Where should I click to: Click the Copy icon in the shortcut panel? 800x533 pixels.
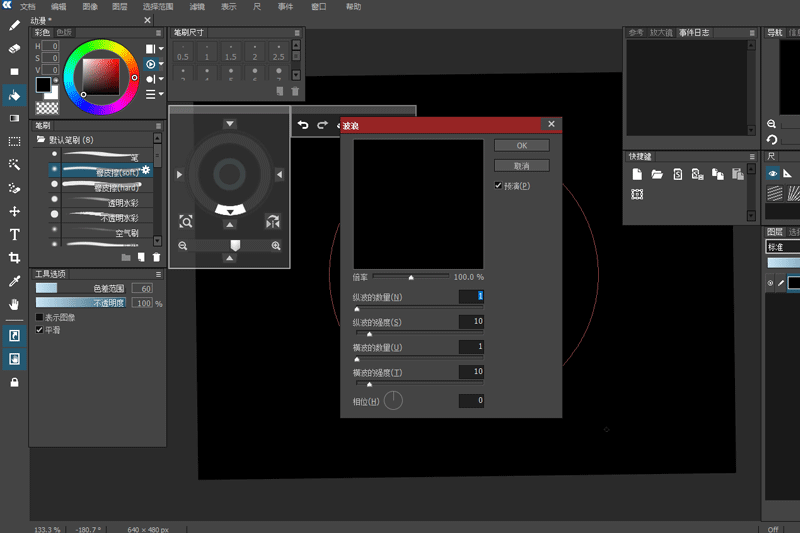pos(718,174)
